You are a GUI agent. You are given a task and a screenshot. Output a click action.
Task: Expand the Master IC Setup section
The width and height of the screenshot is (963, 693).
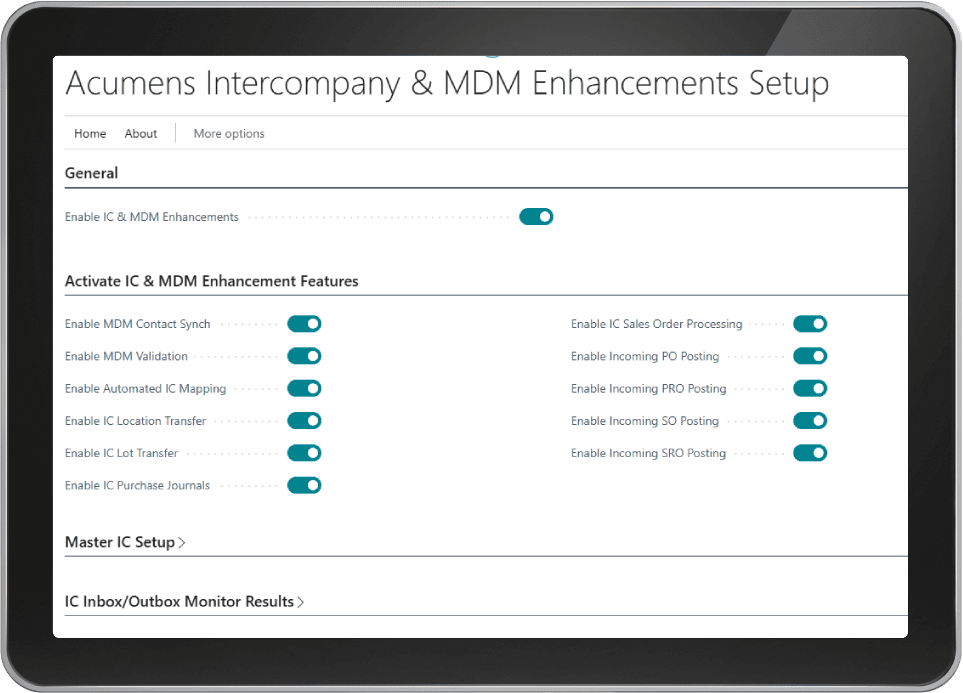[x=125, y=542]
